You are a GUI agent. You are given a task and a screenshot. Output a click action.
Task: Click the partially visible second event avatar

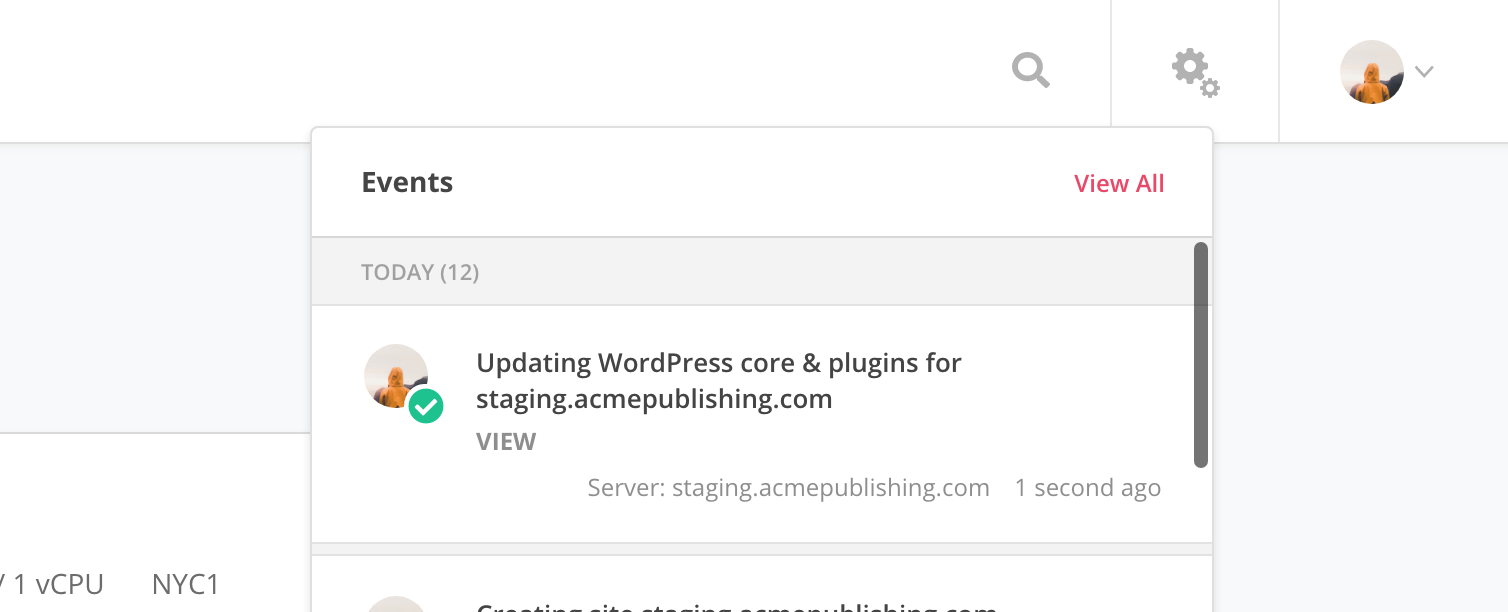pyautogui.click(x=396, y=604)
